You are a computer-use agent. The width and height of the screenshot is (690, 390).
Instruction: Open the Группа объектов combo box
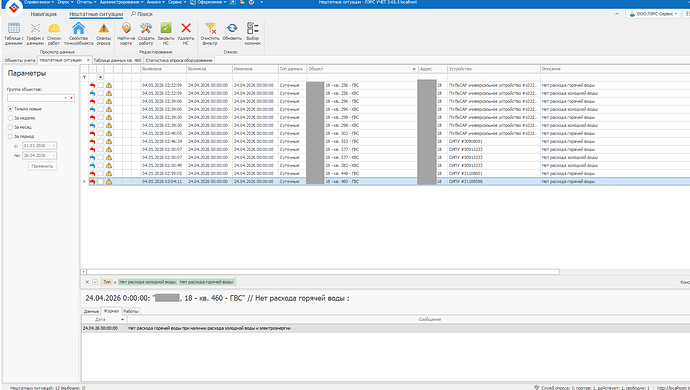click(66, 98)
